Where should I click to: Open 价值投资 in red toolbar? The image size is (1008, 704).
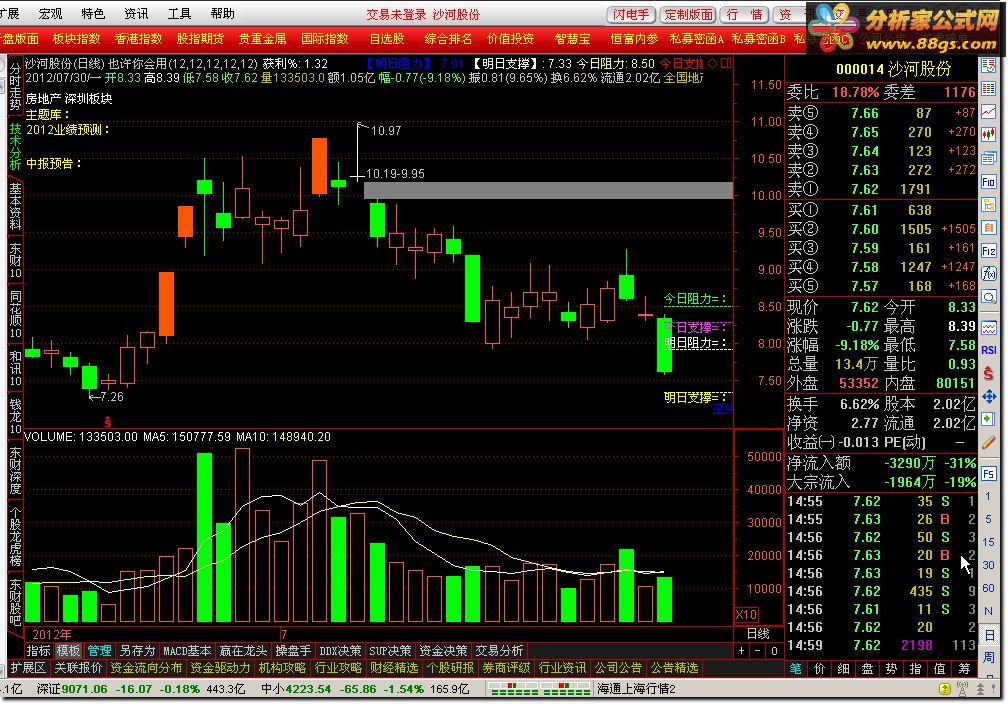(x=510, y=39)
